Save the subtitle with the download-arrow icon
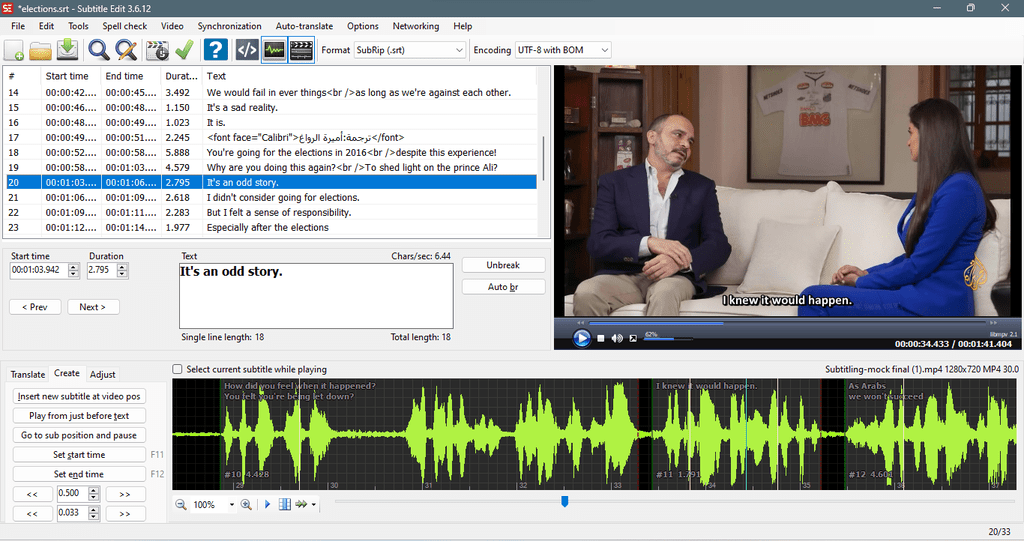This screenshot has width=1024, height=541. [67, 50]
